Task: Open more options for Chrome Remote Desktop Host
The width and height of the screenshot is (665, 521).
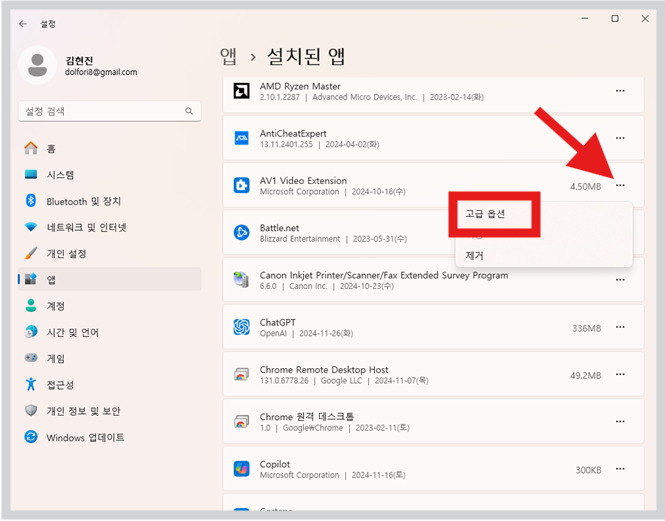Action: coord(620,375)
